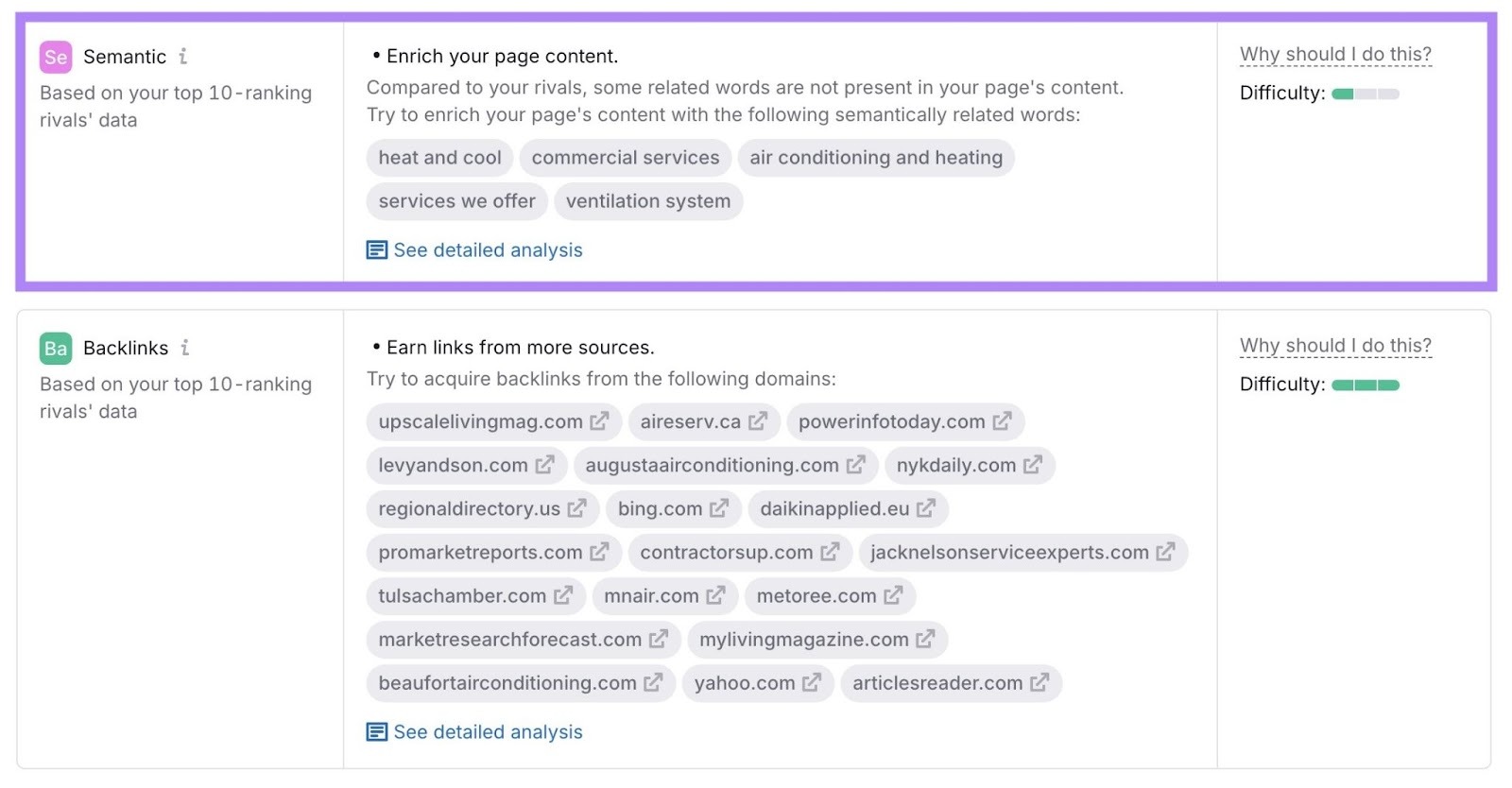This screenshot has height=788, width=1512.
Task: Click the info icon next to Backlinks
Action: pyautogui.click(x=186, y=348)
